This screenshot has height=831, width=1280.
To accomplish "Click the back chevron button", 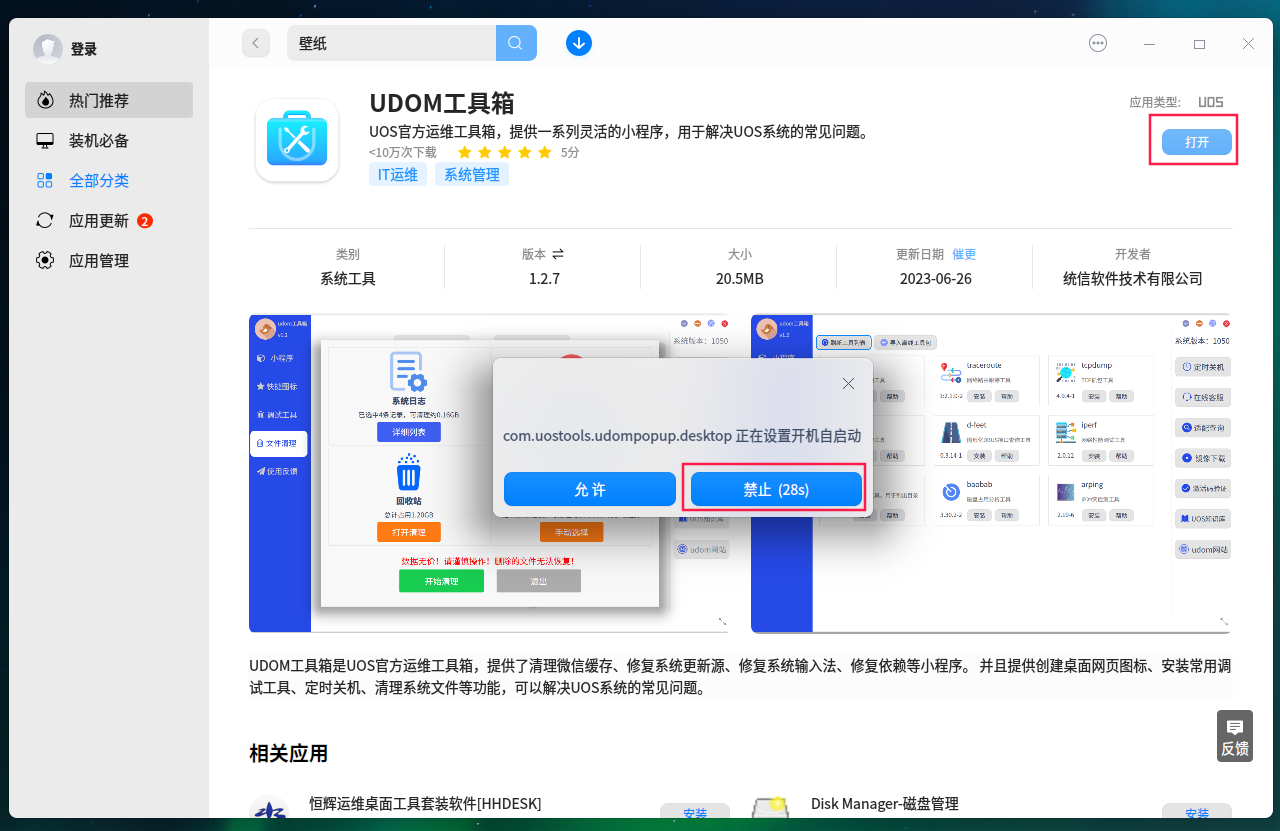I will [x=255, y=43].
